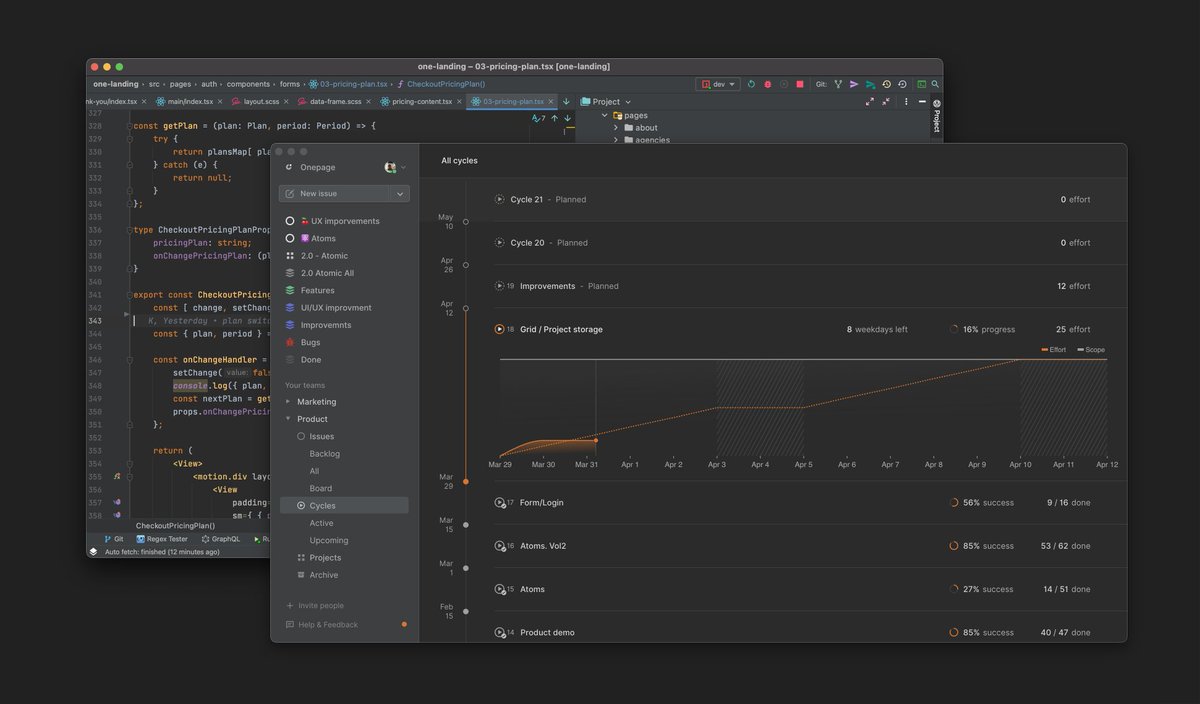Viewport: 1200px width, 704px height.
Task: Switch to pricing-content.tsx editor tab
Action: 420,102
